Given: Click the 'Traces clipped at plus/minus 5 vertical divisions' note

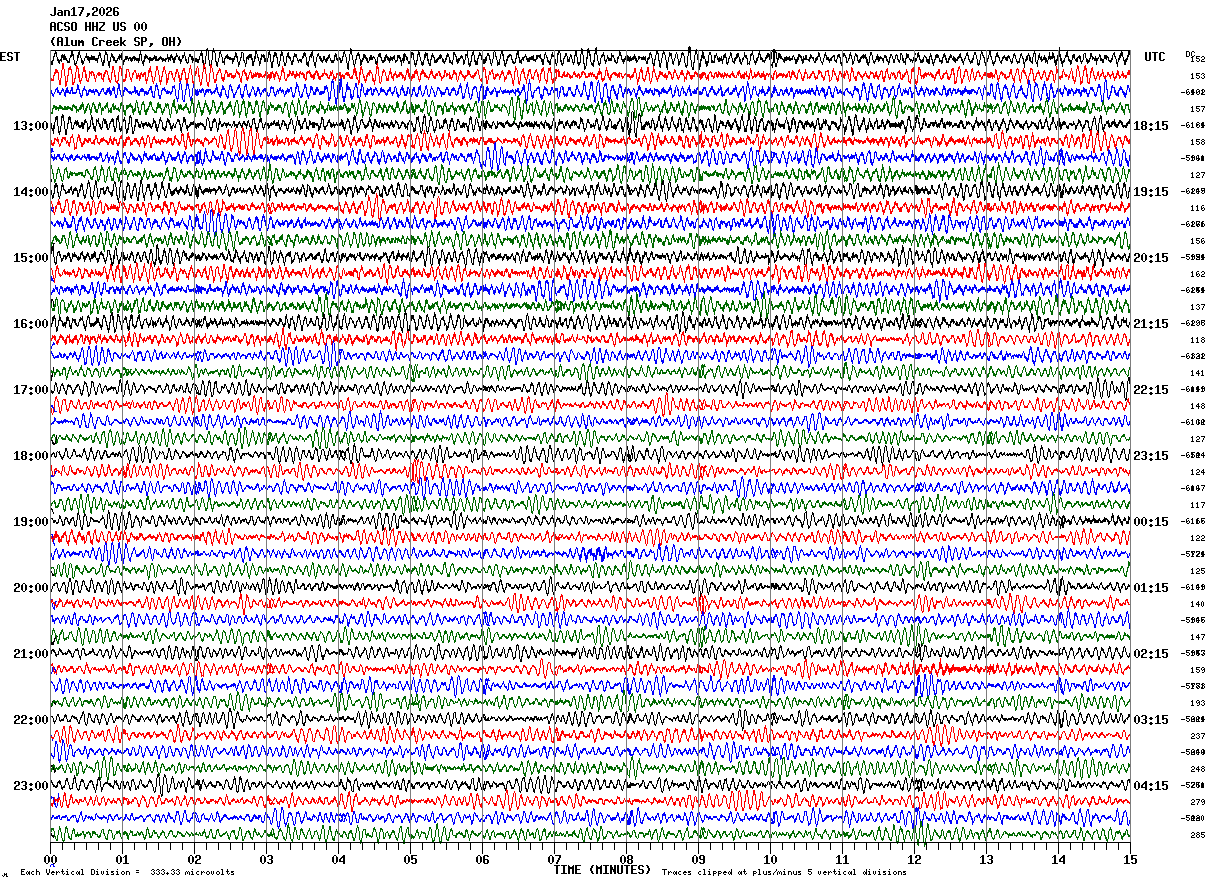Looking at the screenshot, I should (784, 873).
